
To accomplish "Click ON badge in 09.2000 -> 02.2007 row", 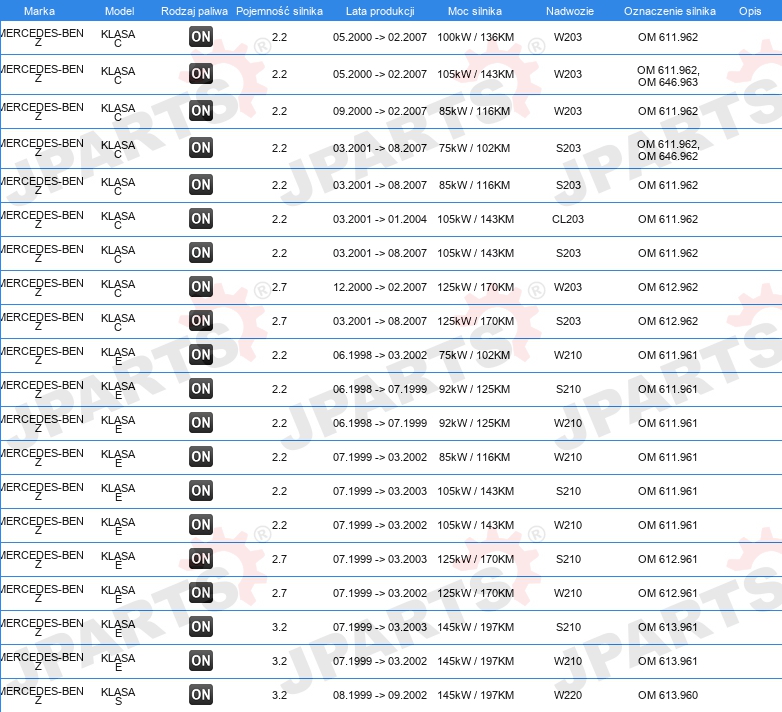I will pos(201,110).
